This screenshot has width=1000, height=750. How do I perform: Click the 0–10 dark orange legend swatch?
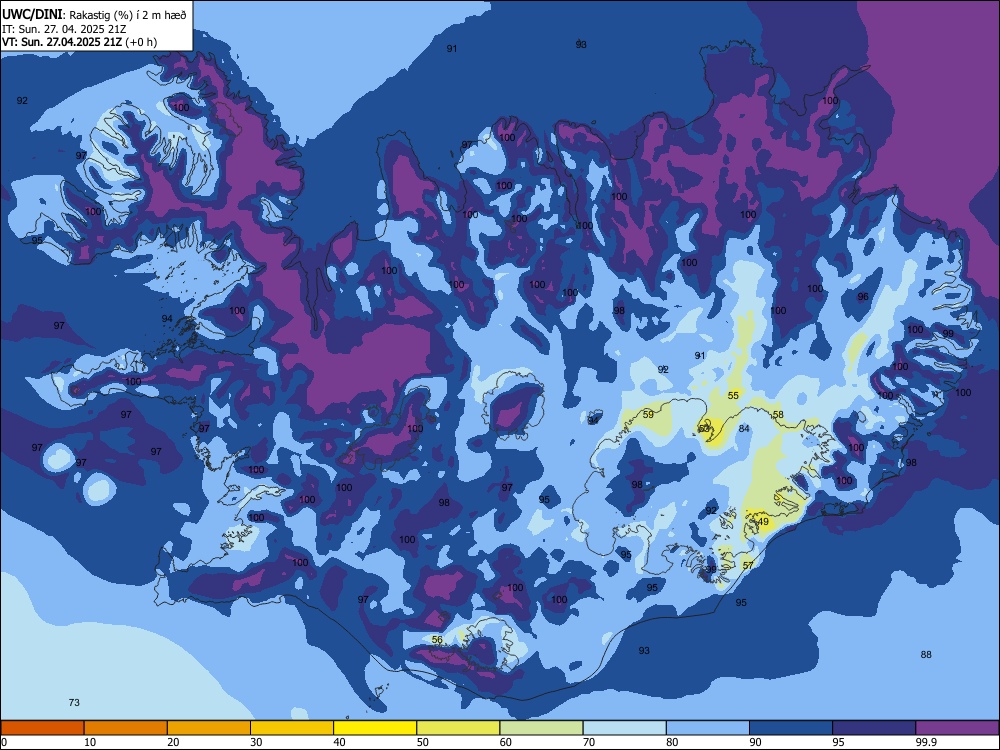pyautogui.click(x=42, y=728)
